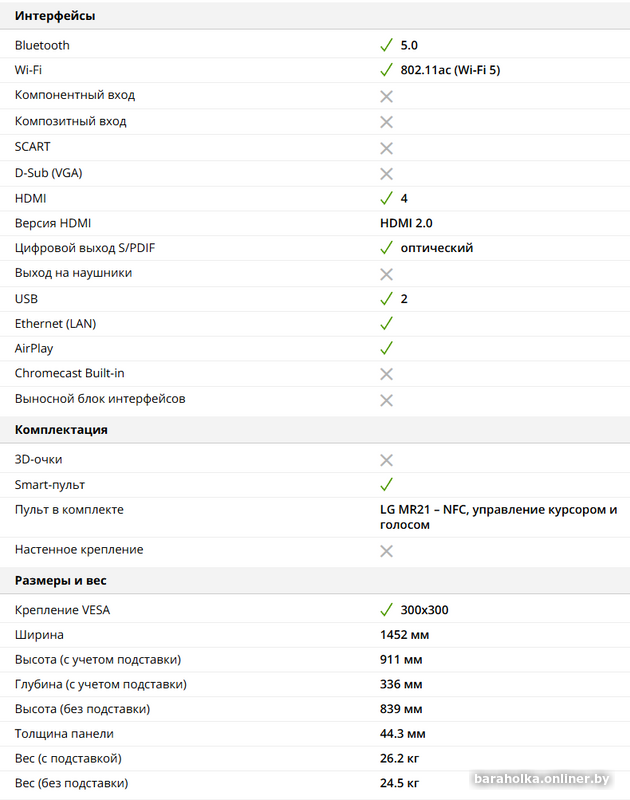Click the green checkmark for Ethernet (LAN)
Image resolution: width=630 pixels, height=800 pixels.
point(386,324)
